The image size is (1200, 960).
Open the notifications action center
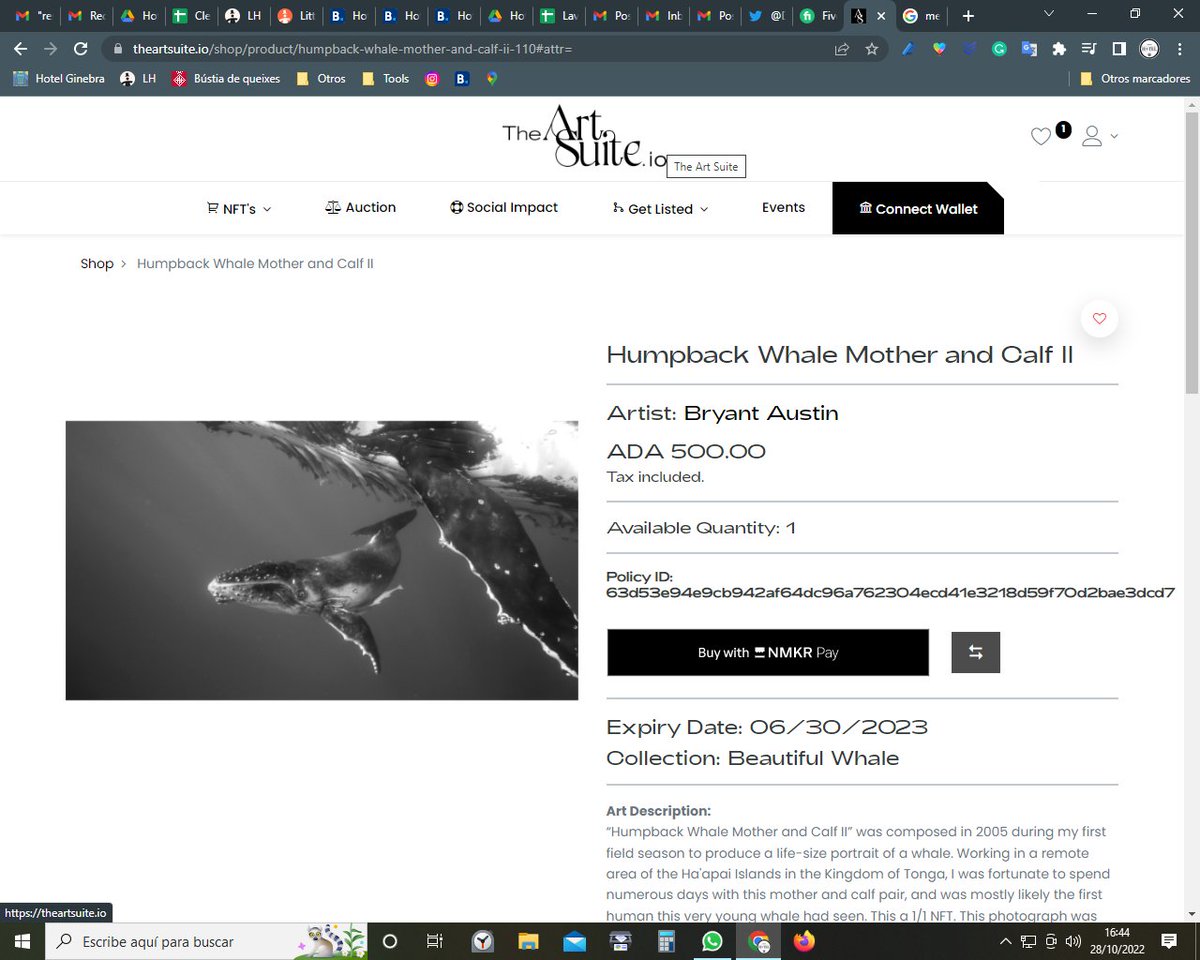click(x=1169, y=941)
